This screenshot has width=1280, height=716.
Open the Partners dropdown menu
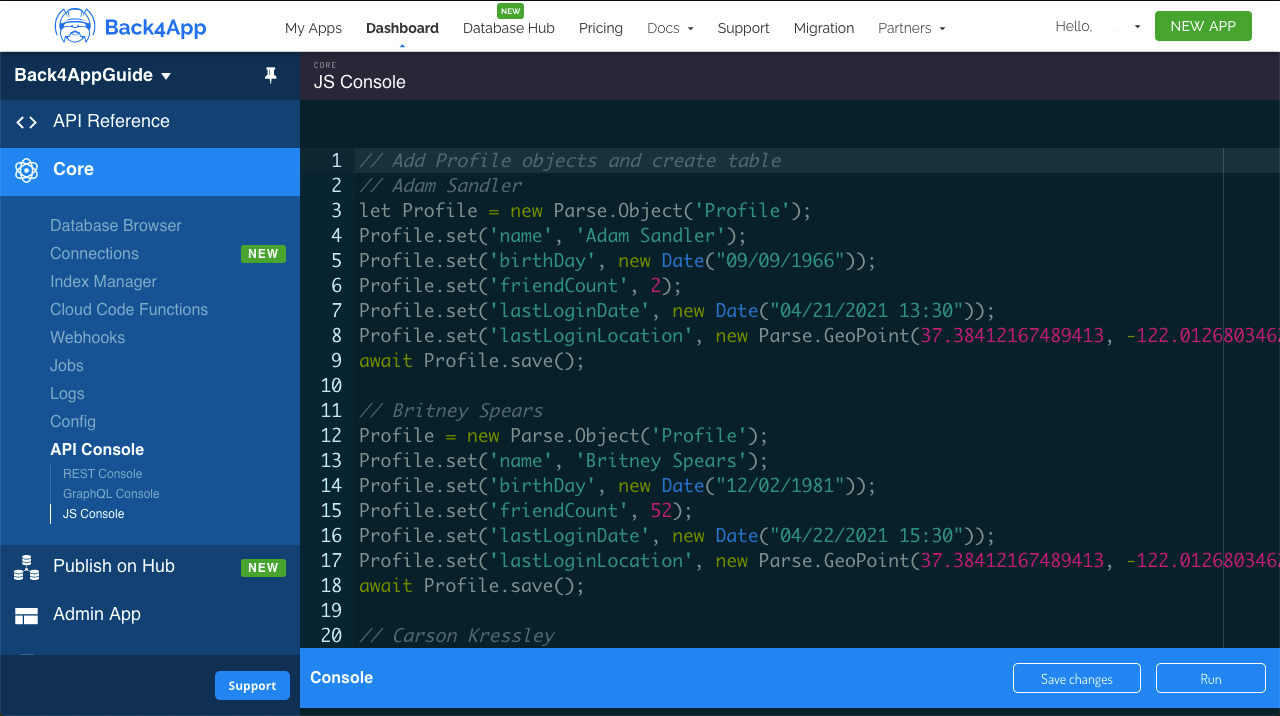point(911,28)
